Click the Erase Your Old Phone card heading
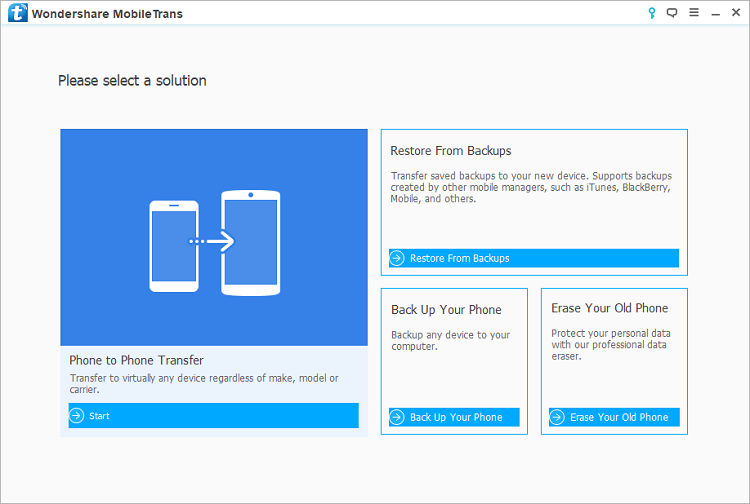This screenshot has height=504, width=750. pyautogui.click(x=609, y=308)
